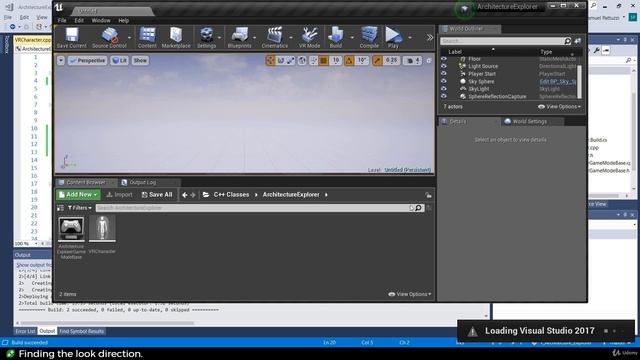
Task: Click the Save Current toolbar icon
Action: 71,38
